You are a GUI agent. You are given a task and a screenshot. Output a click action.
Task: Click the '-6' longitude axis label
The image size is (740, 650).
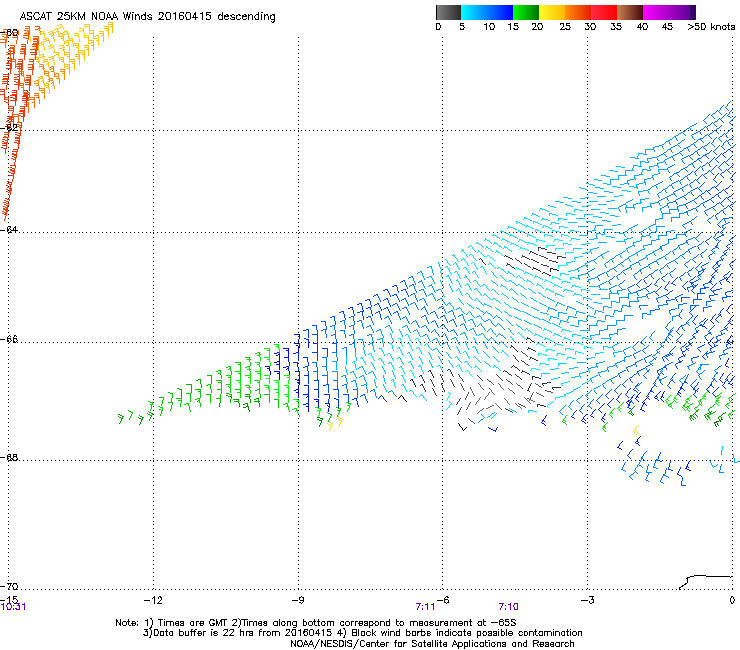click(x=442, y=600)
